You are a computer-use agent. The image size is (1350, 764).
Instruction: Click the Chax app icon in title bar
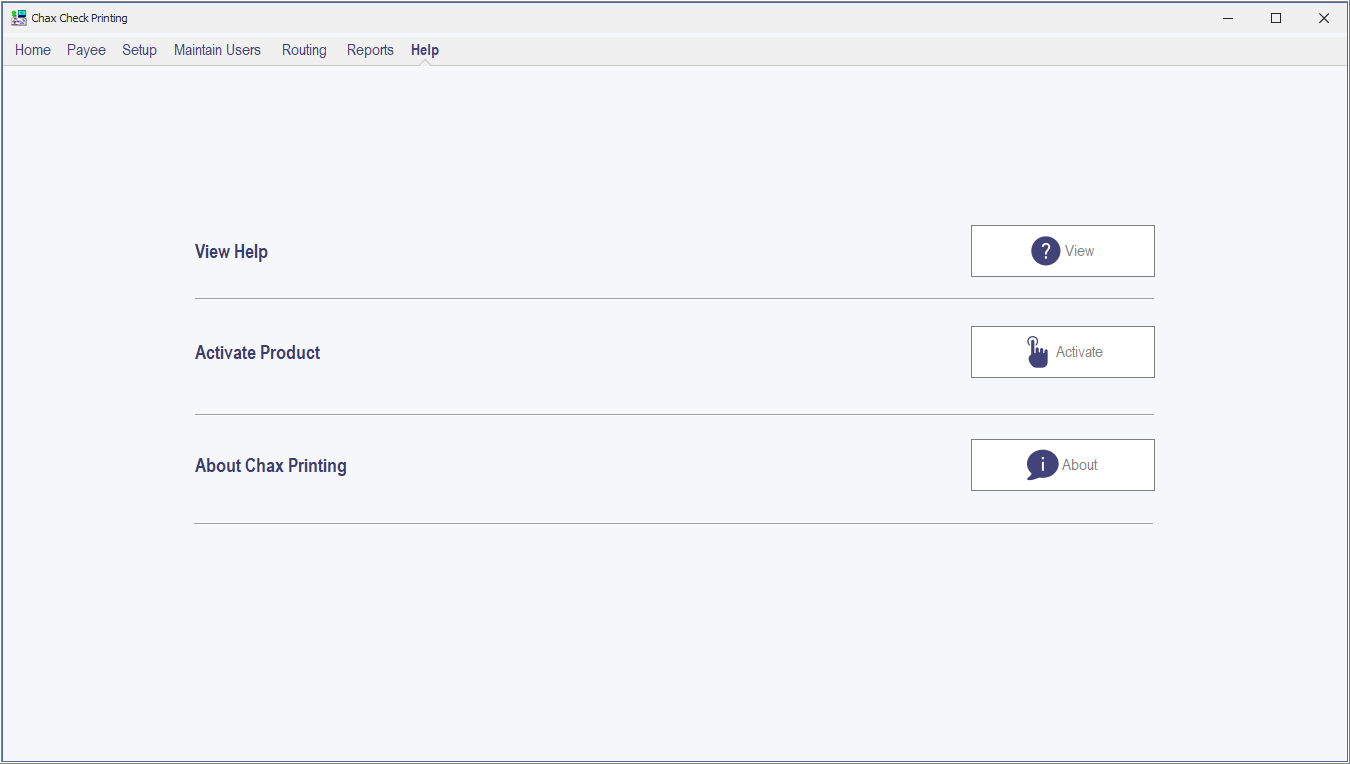pos(19,18)
